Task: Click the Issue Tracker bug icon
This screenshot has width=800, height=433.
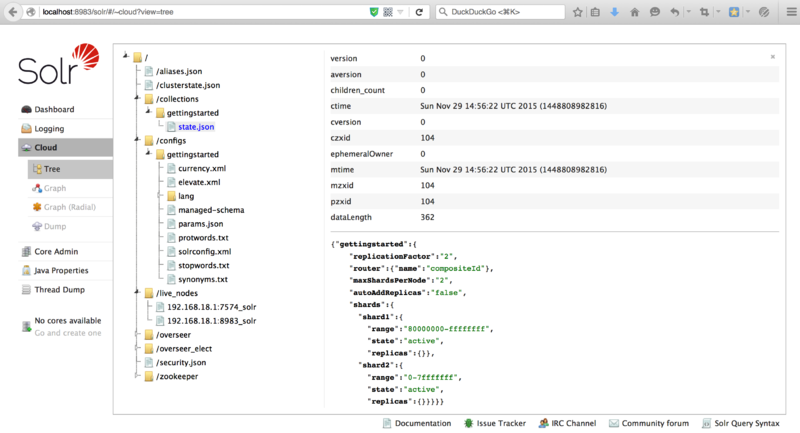Action: click(469, 423)
